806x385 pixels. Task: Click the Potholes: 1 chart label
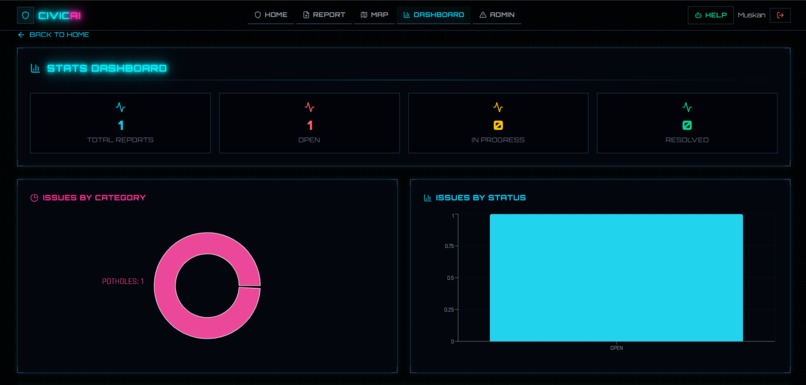pyautogui.click(x=123, y=281)
